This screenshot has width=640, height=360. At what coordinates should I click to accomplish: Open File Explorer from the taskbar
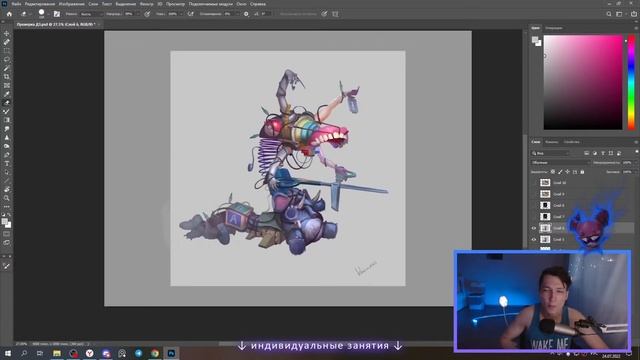(57, 353)
